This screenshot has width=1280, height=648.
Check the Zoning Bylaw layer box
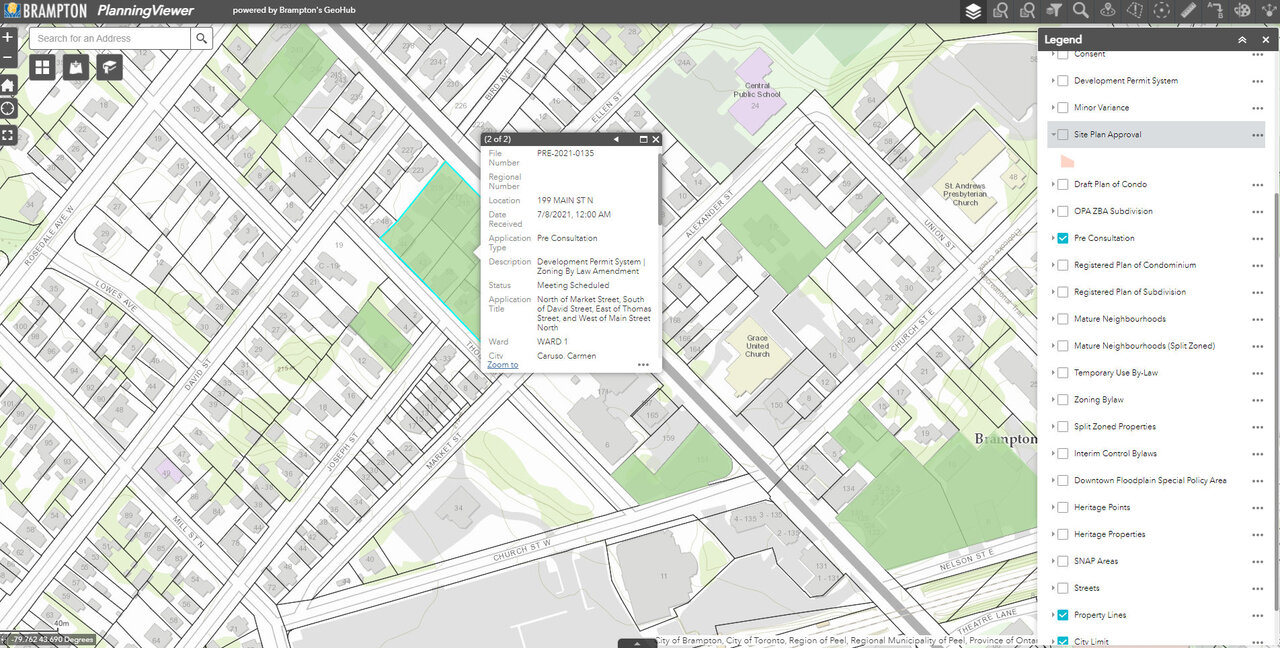click(x=1063, y=400)
